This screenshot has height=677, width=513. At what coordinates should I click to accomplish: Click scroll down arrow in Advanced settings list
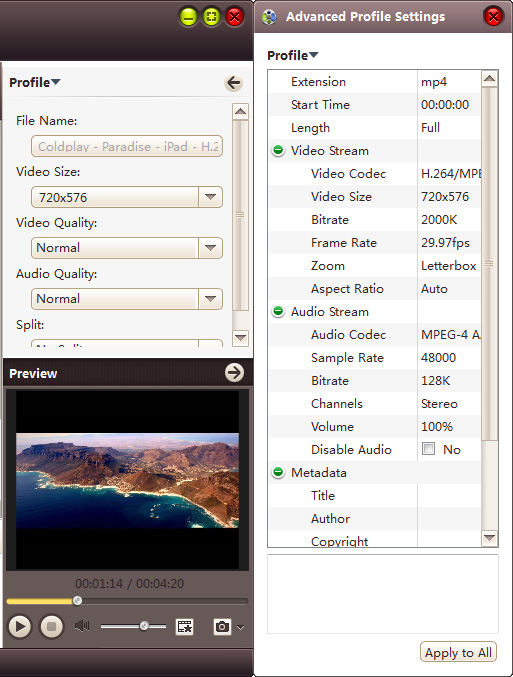489,538
